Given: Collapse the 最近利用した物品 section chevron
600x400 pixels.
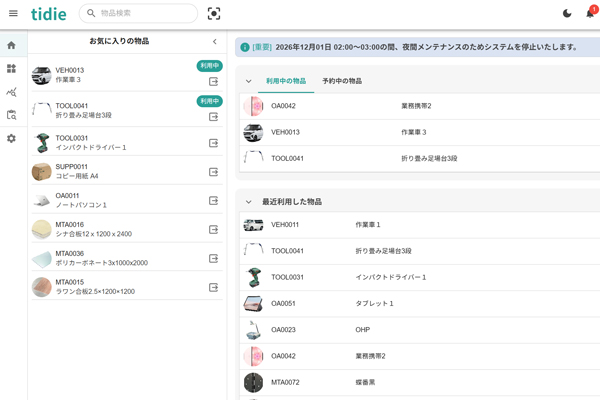Looking at the screenshot, I should point(249,202).
